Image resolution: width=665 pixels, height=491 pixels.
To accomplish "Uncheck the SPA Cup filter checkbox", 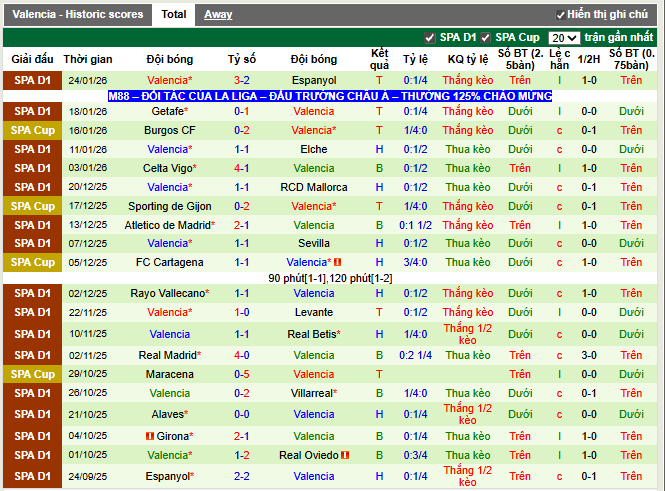I will pyautogui.click(x=486, y=38).
